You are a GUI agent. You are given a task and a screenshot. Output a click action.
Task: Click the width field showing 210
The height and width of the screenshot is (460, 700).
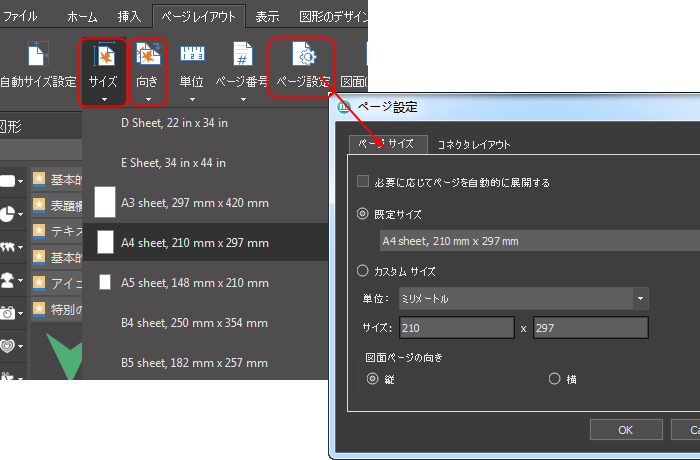point(457,328)
